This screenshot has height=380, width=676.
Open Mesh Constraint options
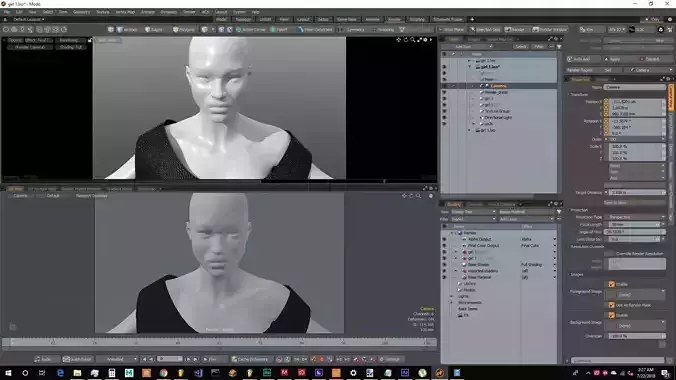pyautogui.click(x=315, y=29)
